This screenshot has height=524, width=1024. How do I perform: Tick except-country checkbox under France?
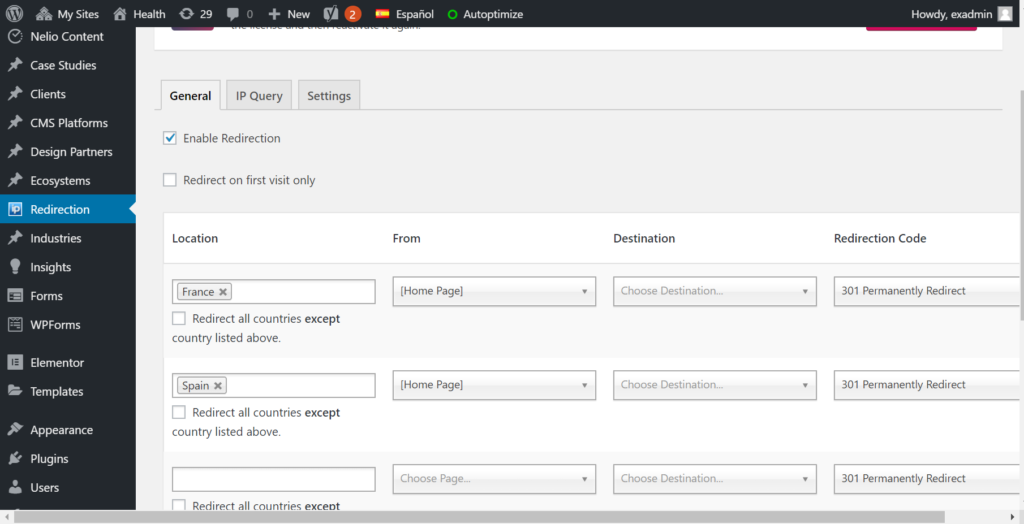(178, 319)
